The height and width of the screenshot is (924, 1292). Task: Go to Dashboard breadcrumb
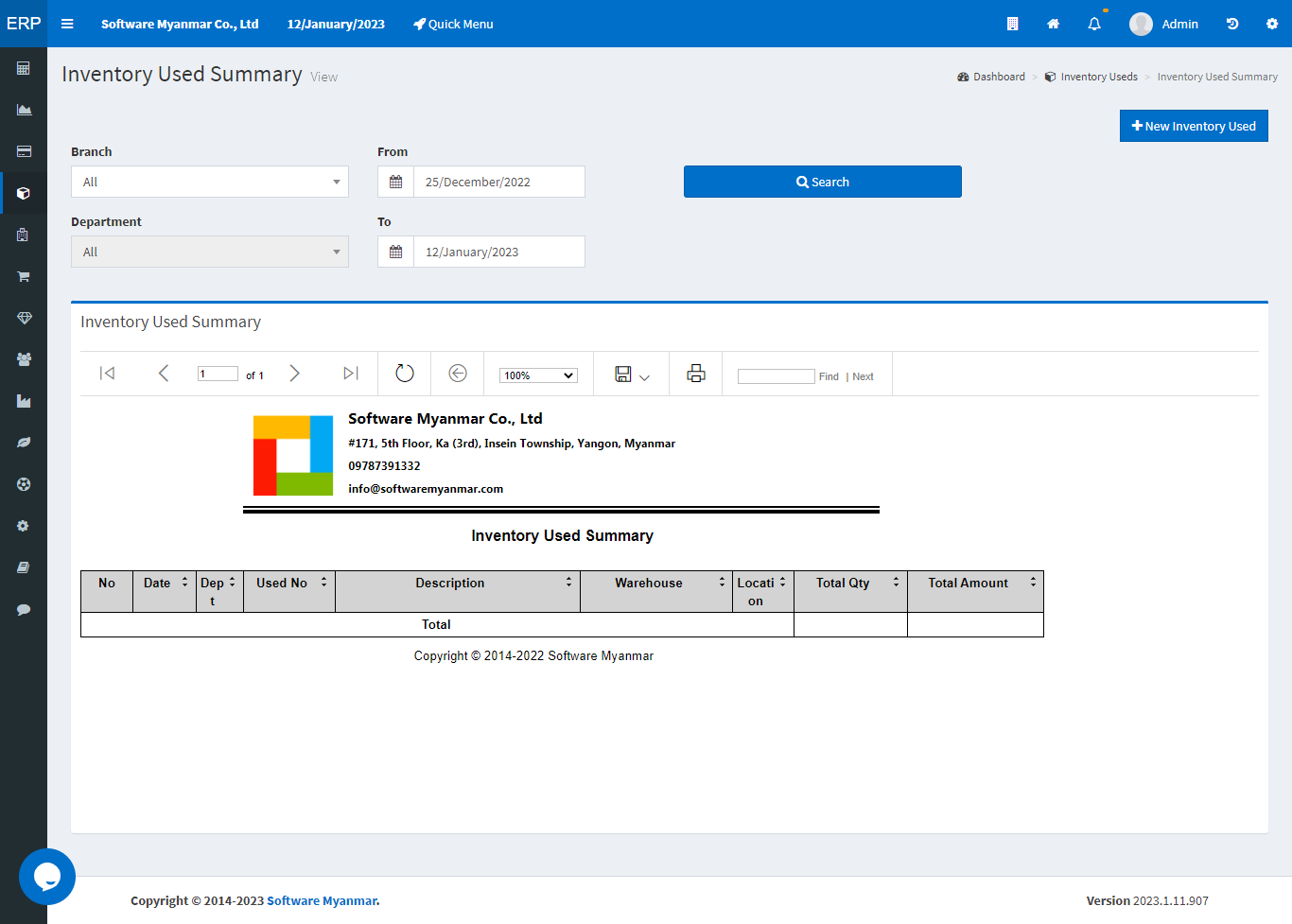(x=991, y=77)
